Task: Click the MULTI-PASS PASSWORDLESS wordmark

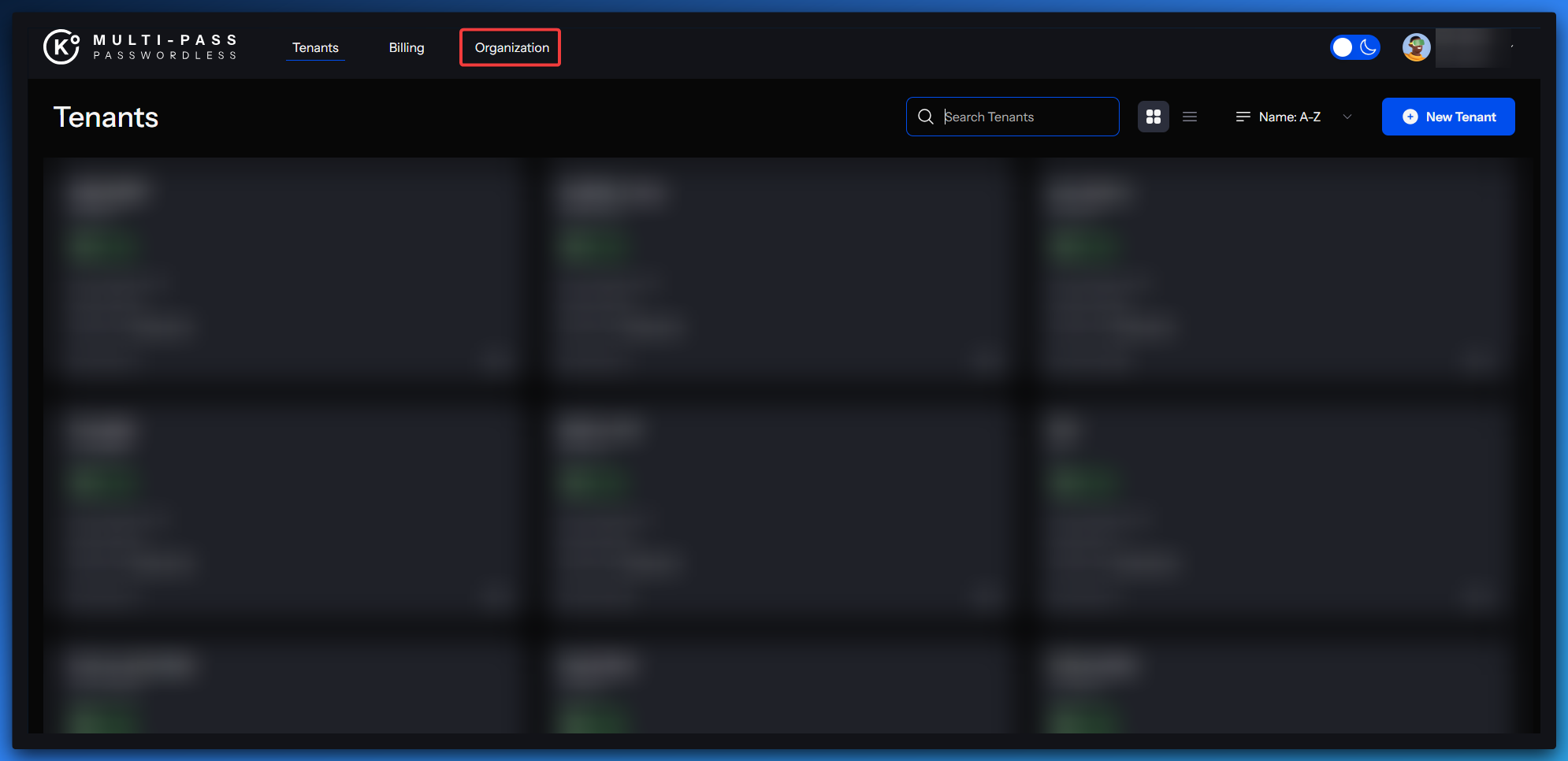Action: click(x=165, y=46)
